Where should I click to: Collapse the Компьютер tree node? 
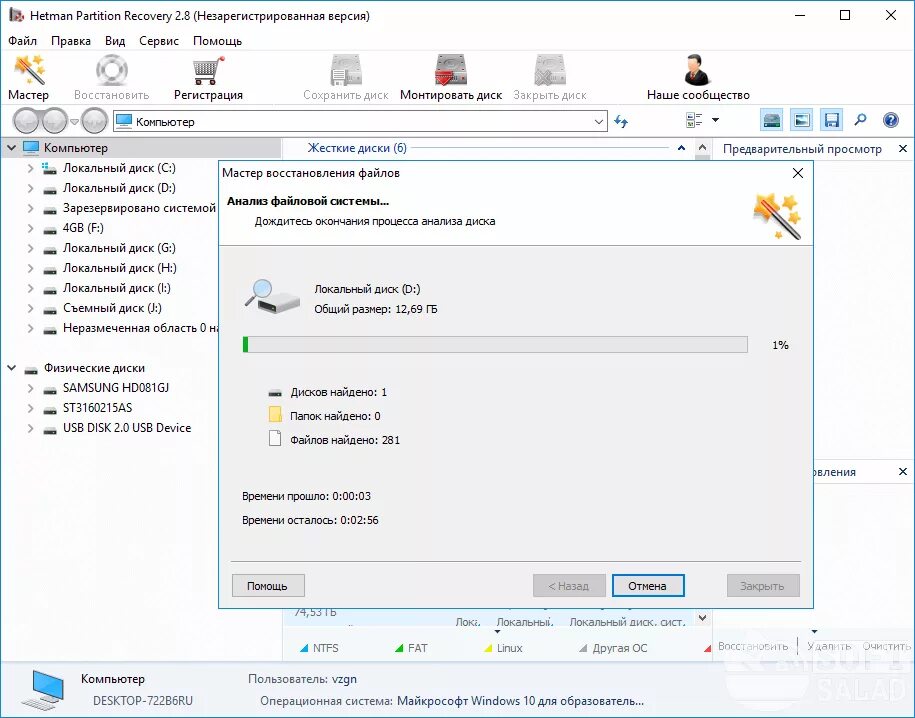pos(11,148)
